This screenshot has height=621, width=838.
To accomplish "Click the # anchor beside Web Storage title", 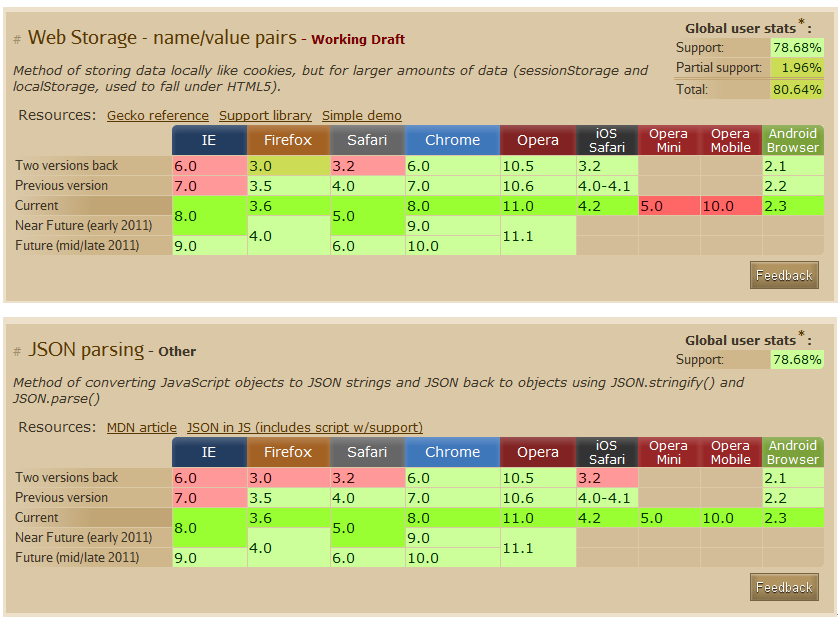I will pos(17,40).
